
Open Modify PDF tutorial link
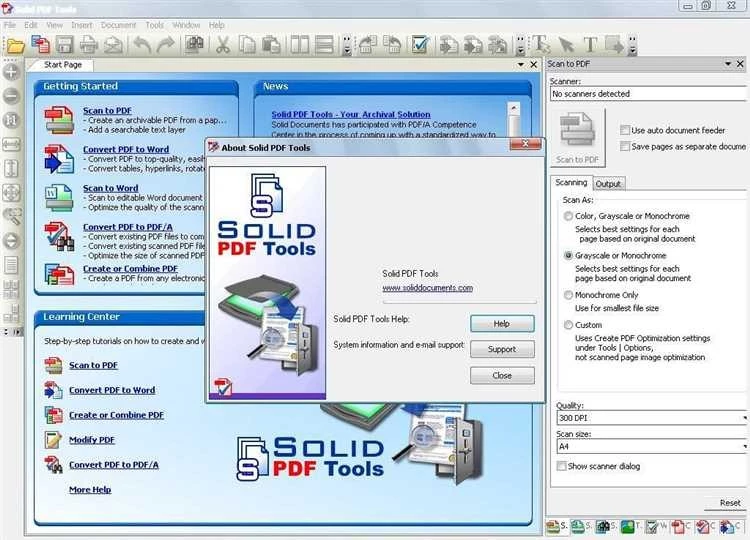92,440
